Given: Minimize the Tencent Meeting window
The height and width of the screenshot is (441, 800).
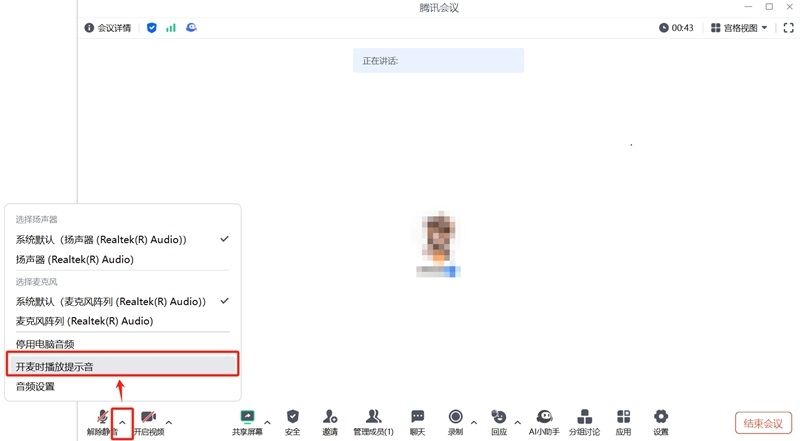Looking at the screenshot, I should [x=748, y=7].
